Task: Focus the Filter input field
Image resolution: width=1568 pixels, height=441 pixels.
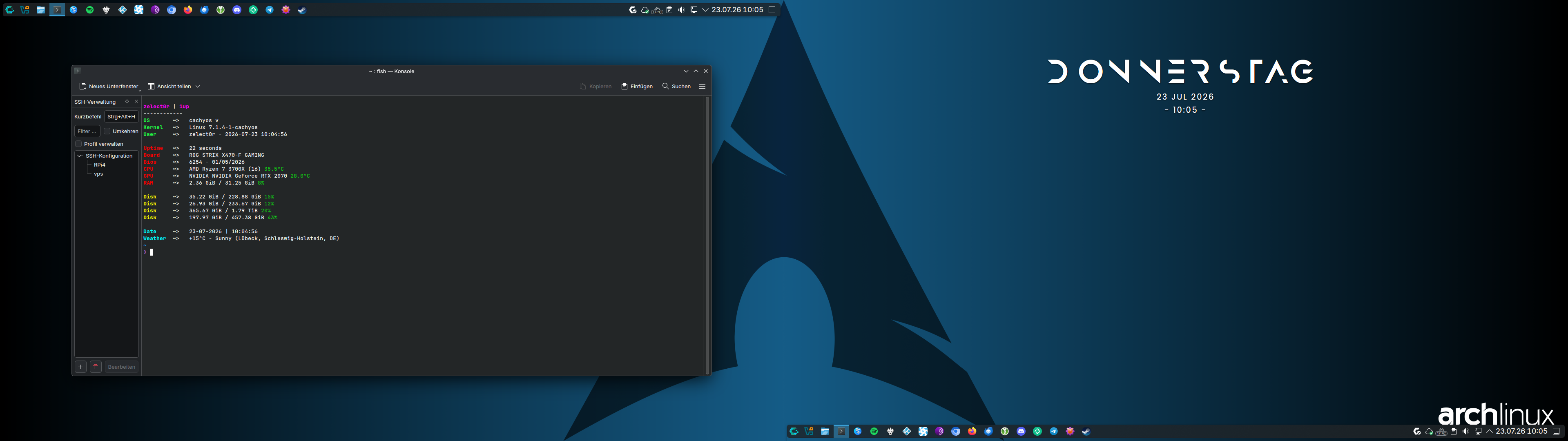Action: (87, 131)
